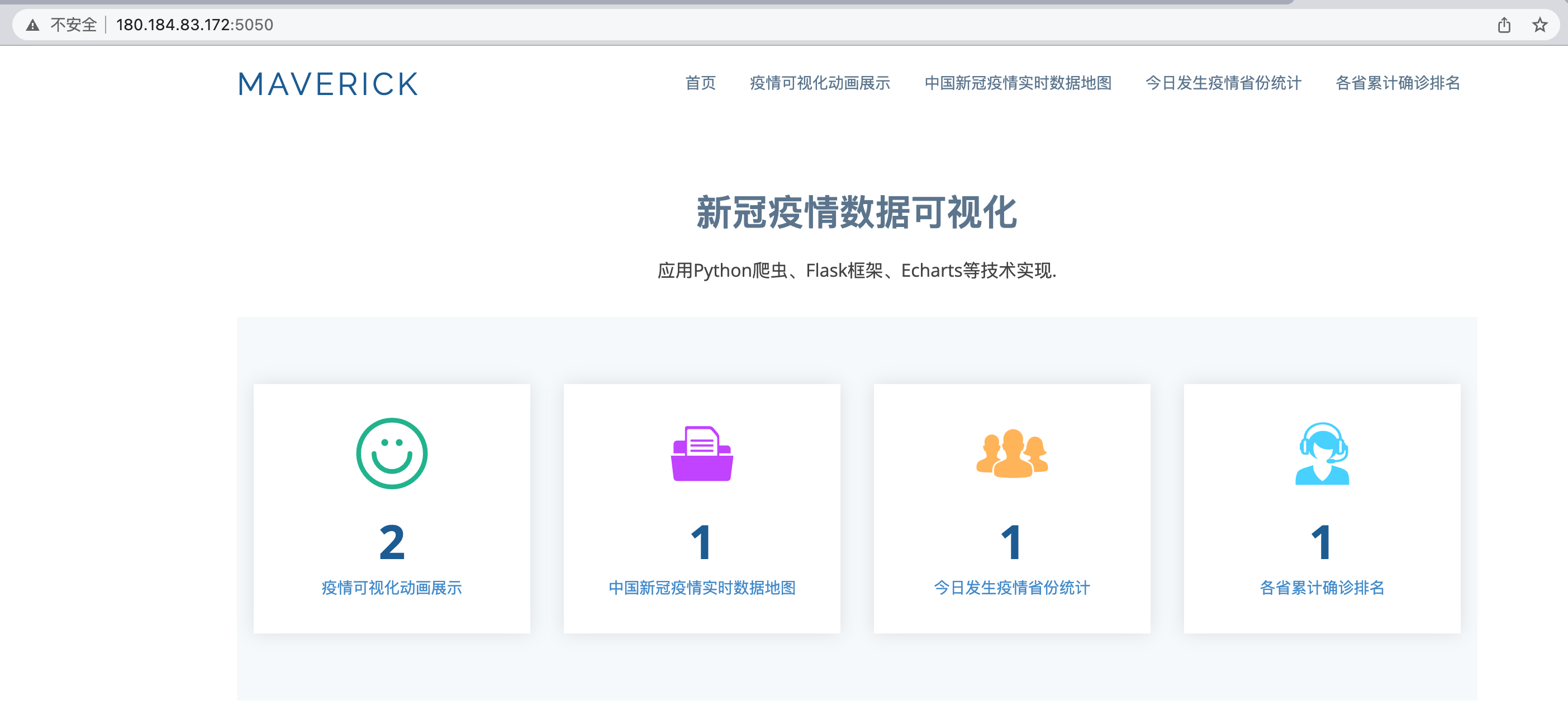
Task: Click the orange group of people icon
Action: (x=1011, y=453)
